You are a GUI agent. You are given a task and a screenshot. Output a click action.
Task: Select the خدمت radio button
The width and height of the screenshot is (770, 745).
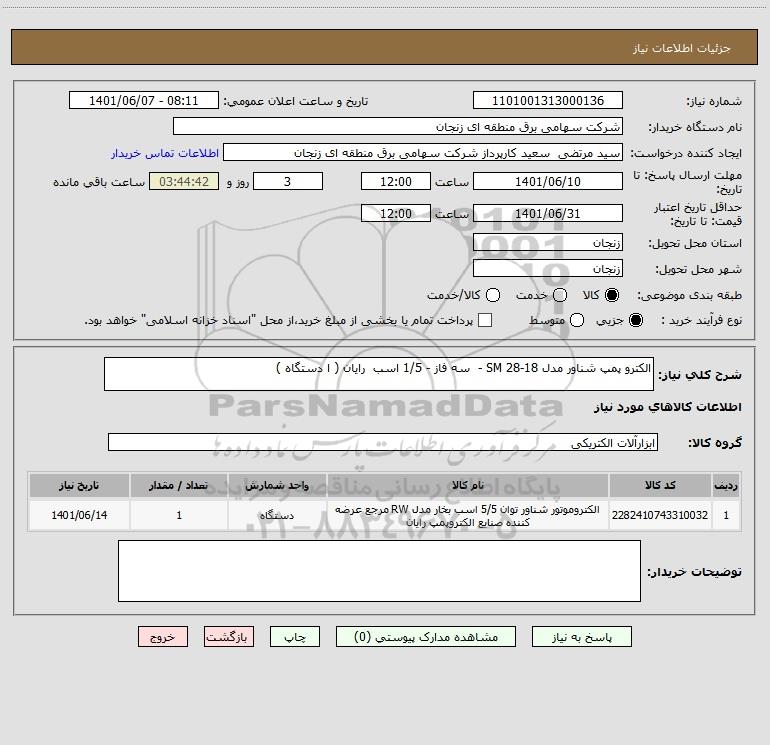pos(560,295)
